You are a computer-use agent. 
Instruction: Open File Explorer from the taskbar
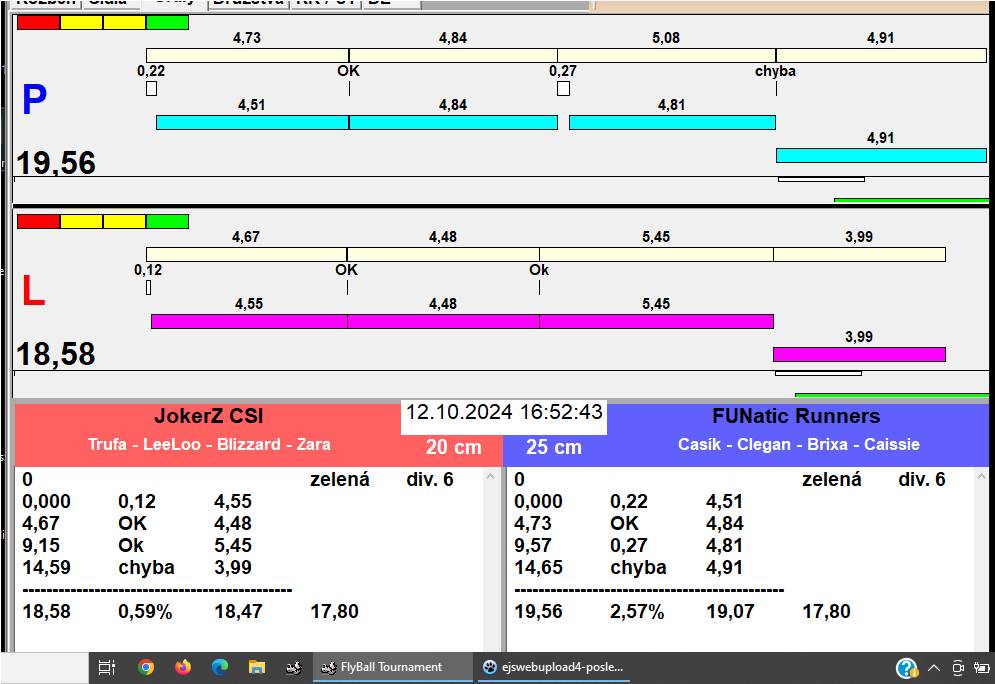point(257,667)
